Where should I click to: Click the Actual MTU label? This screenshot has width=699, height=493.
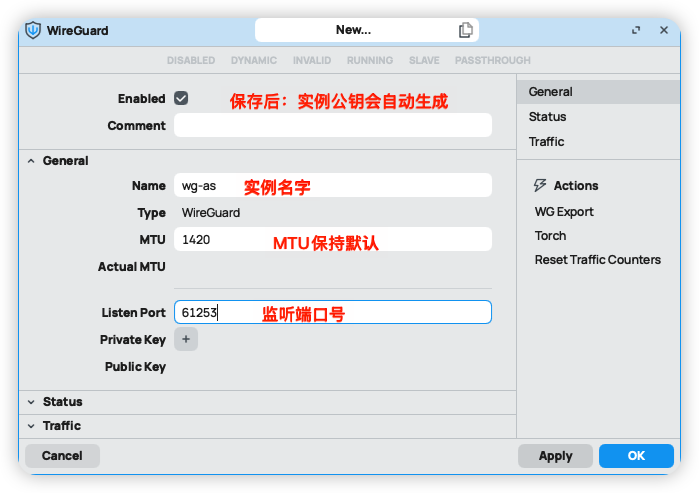(132, 267)
